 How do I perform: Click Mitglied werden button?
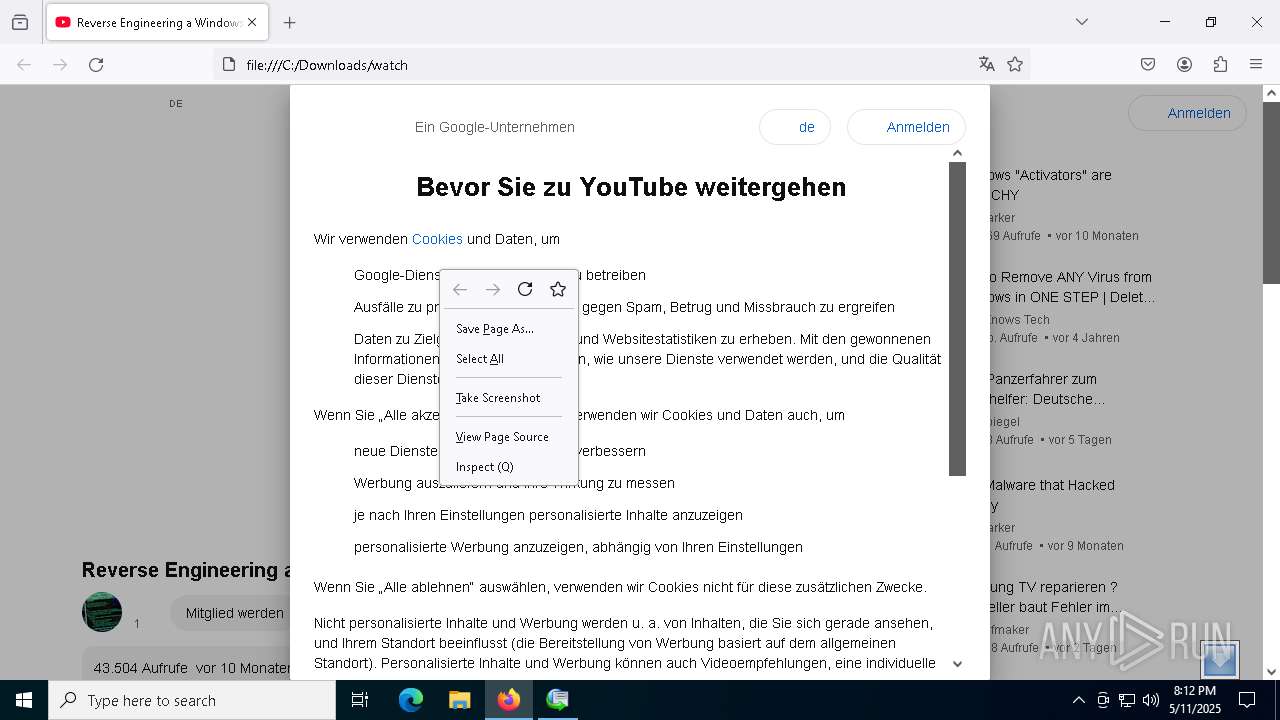(x=234, y=613)
